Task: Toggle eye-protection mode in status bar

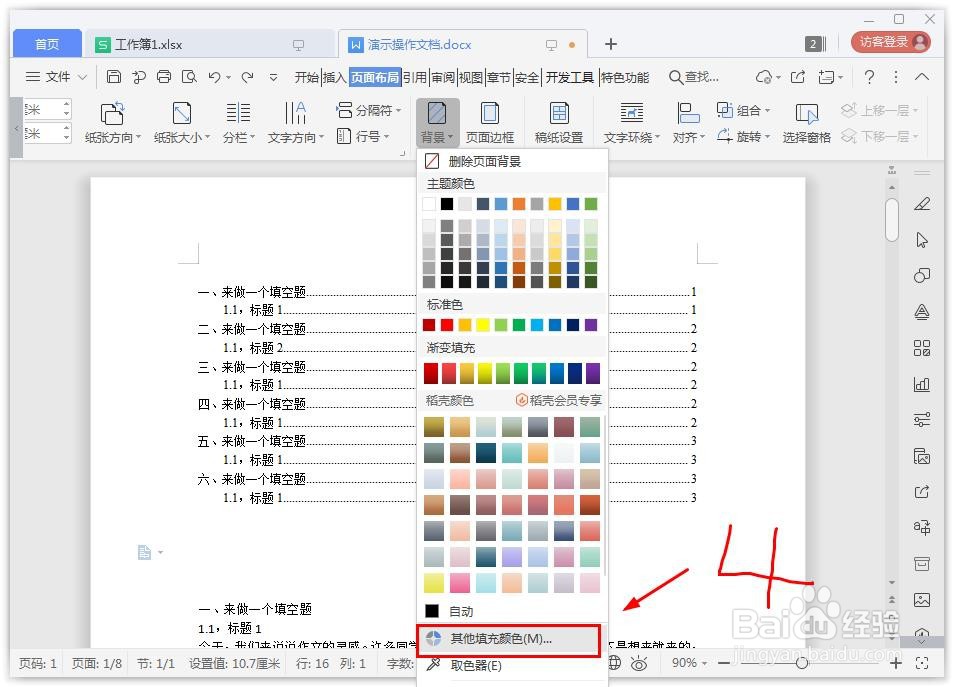Action: [640, 663]
